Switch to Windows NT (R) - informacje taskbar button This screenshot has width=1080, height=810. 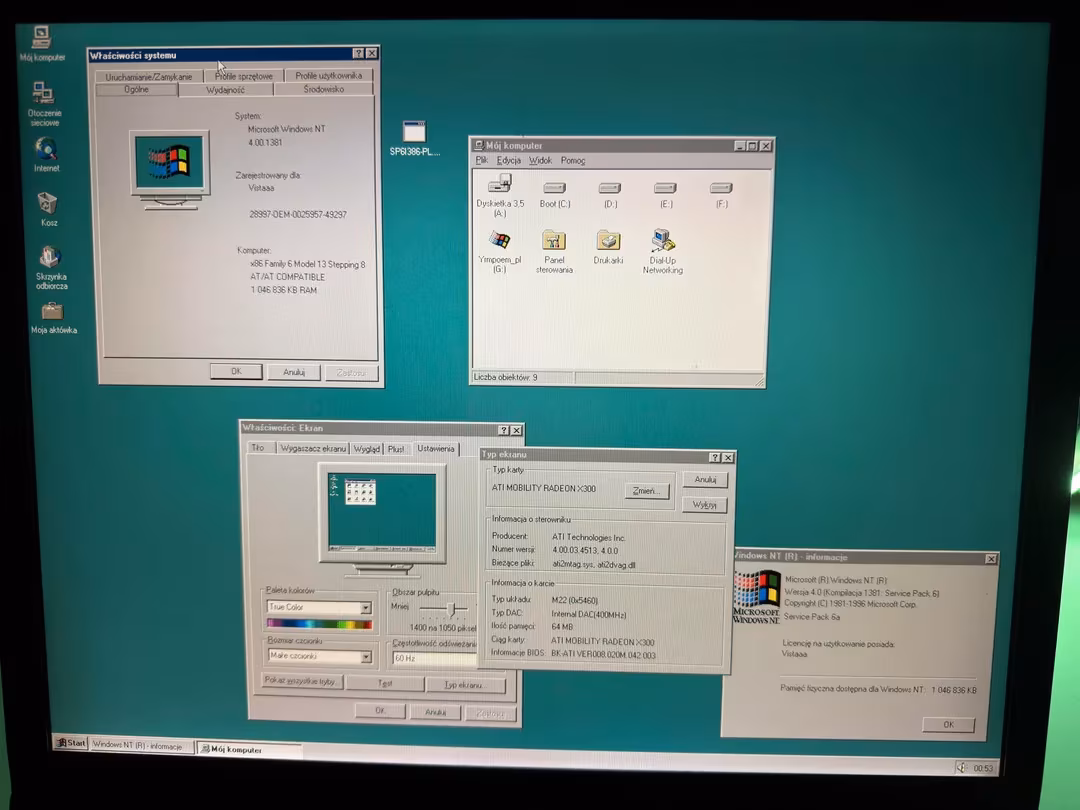pyautogui.click(x=141, y=745)
